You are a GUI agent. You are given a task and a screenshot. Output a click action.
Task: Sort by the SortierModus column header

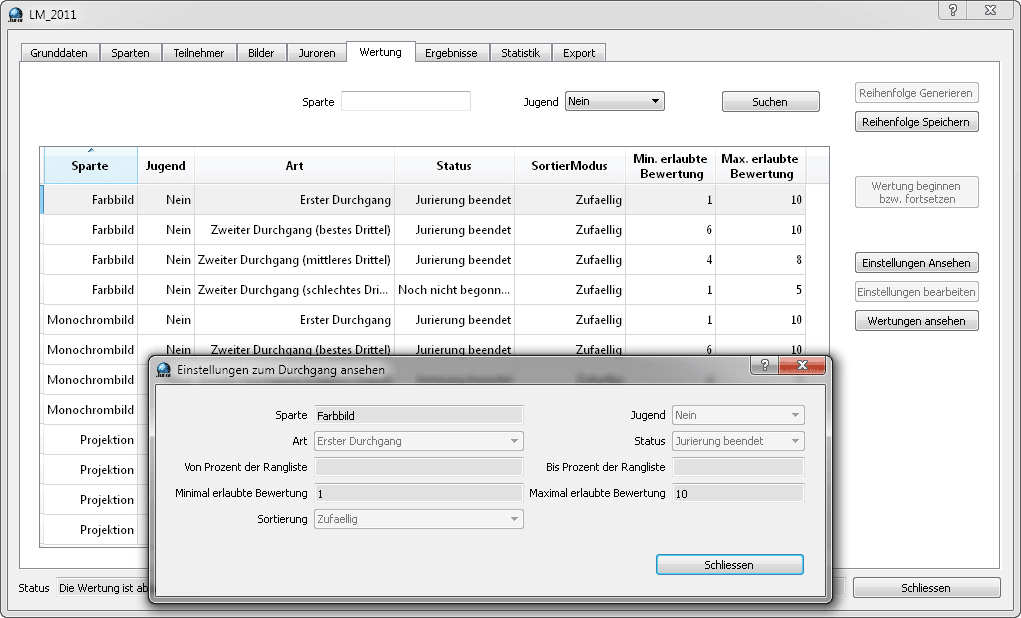[570, 165]
